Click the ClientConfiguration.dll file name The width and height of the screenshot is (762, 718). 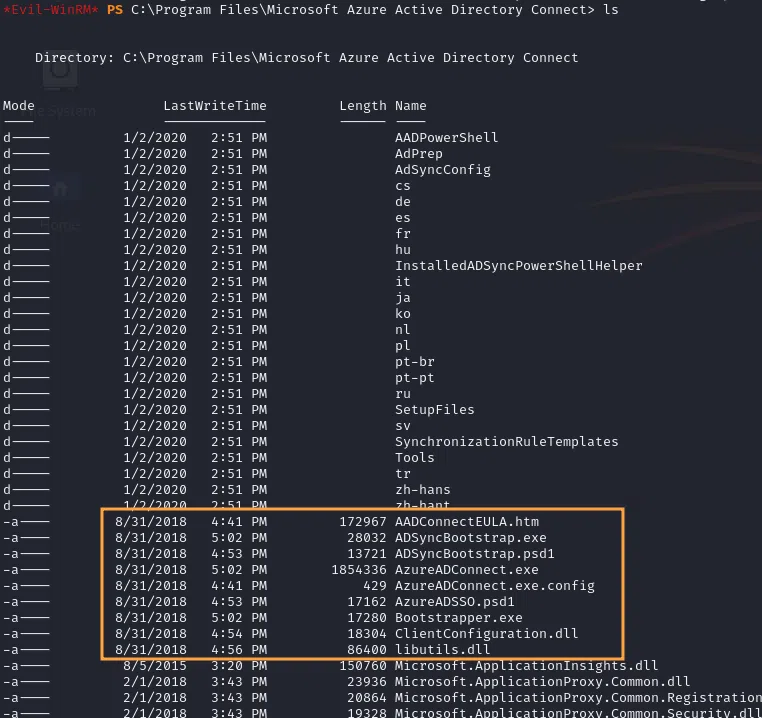coord(487,633)
